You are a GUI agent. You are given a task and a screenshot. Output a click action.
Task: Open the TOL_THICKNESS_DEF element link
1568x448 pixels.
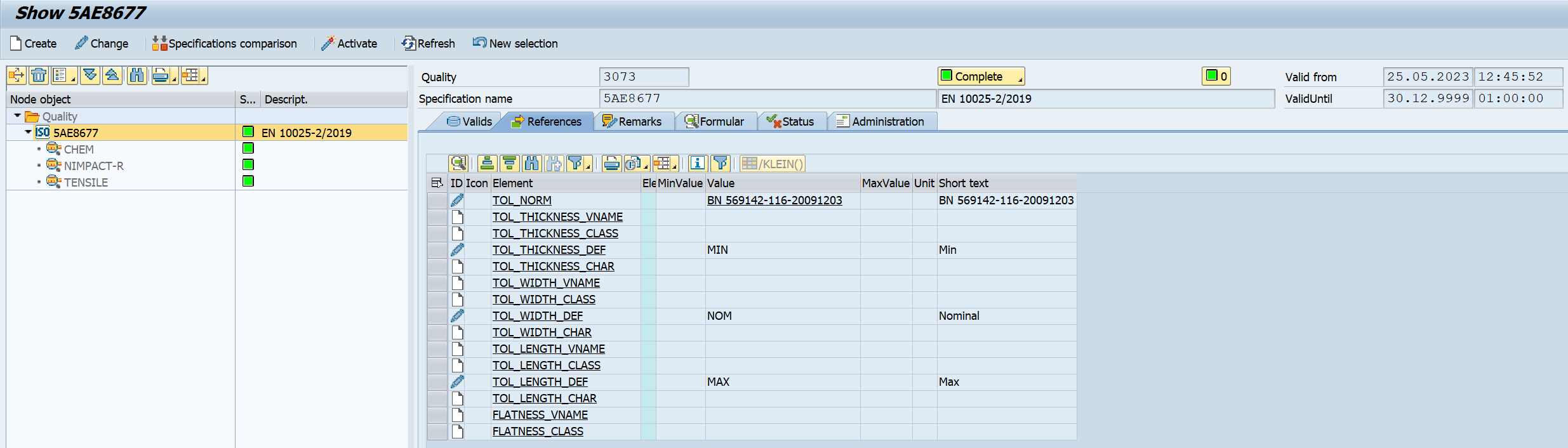pyautogui.click(x=548, y=250)
